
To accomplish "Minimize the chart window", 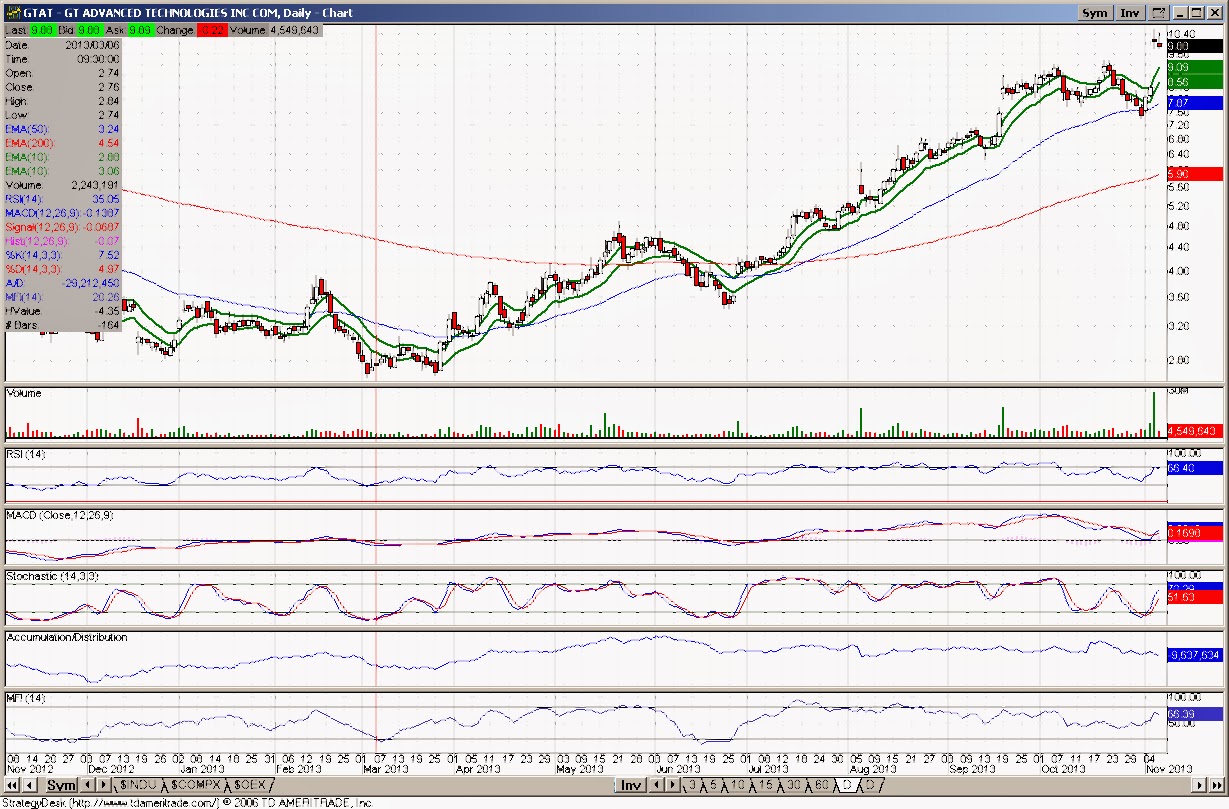I will pyautogui.click(x=1181, y=13).
